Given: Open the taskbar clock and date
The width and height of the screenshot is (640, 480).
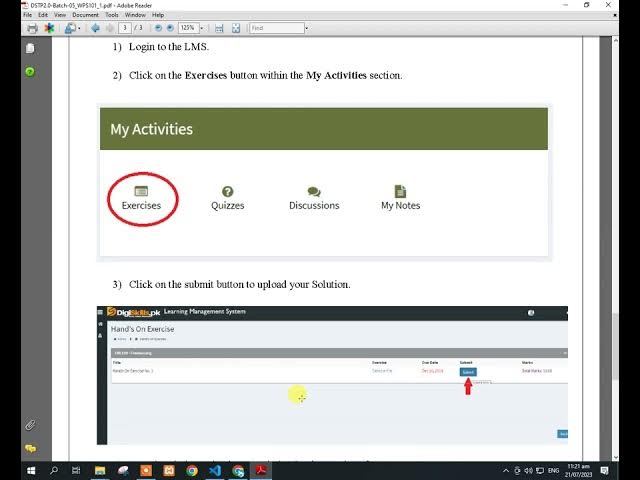Looking at the screenshot, I should coord(578,471).
